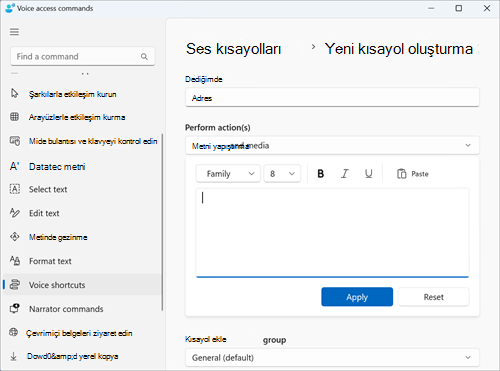The image size is (500, 371).
Task: Toggle Bold formatting
Action: [321, 174]
